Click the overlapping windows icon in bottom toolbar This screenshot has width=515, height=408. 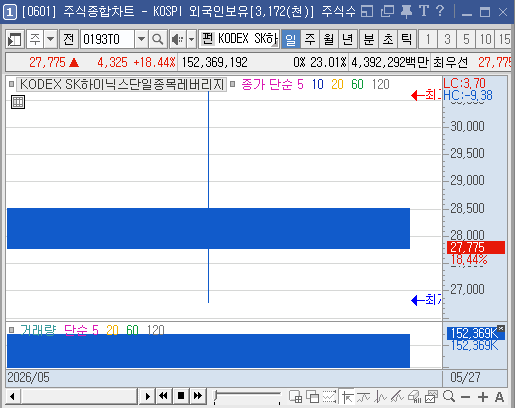[x=312, y=397]
